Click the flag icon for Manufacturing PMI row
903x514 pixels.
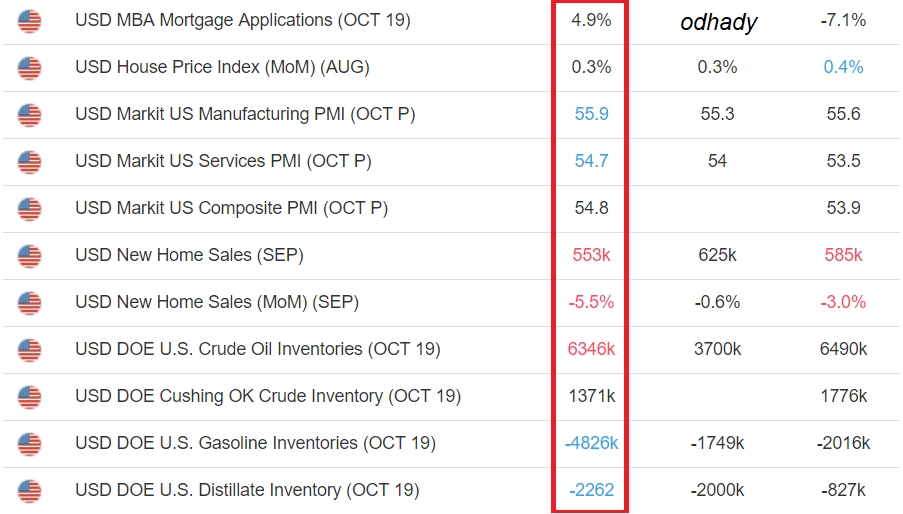click(29, 115)
